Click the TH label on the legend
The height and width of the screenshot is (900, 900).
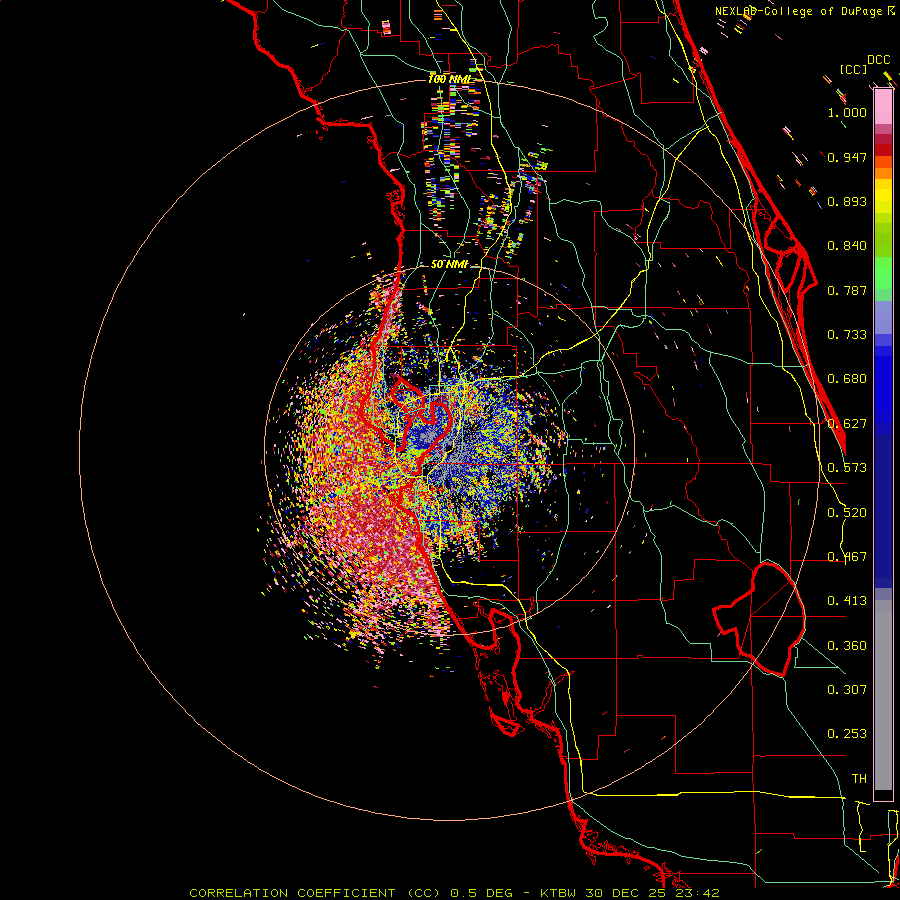coord(859,779)
